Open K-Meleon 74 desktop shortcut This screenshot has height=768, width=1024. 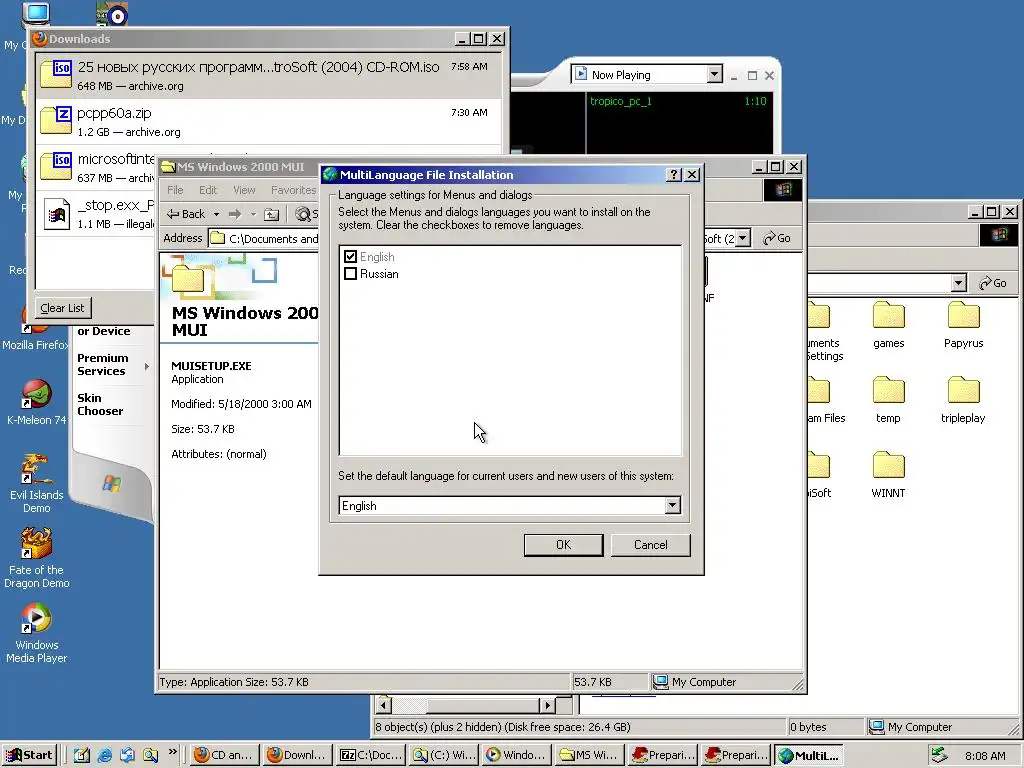click(37, 402)
